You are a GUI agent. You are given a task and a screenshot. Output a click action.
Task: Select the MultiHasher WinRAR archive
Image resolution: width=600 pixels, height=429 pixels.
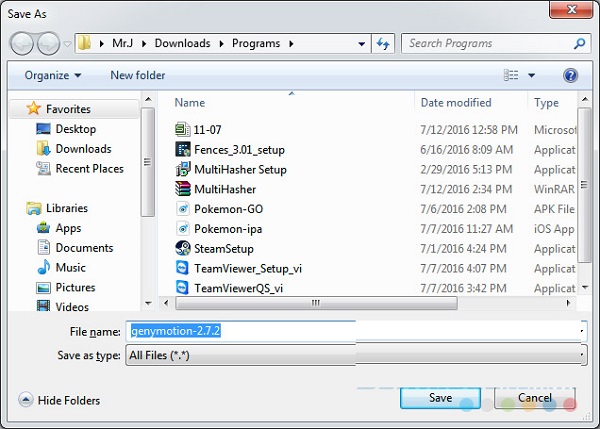click(225, 189)
